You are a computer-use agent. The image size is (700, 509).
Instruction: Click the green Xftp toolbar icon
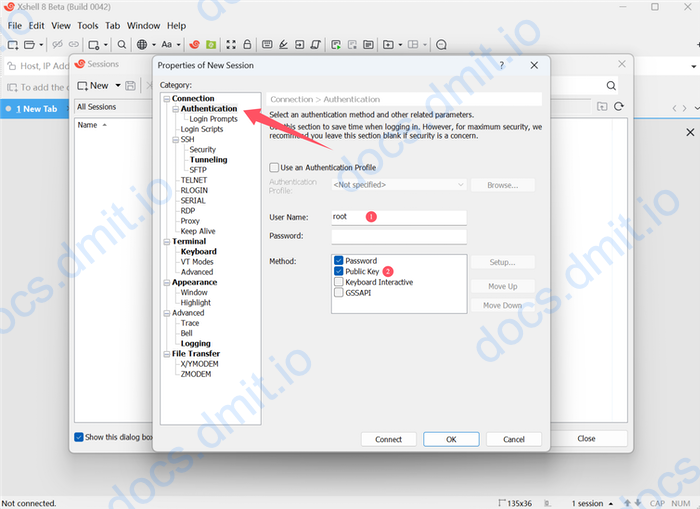[209, 45]
